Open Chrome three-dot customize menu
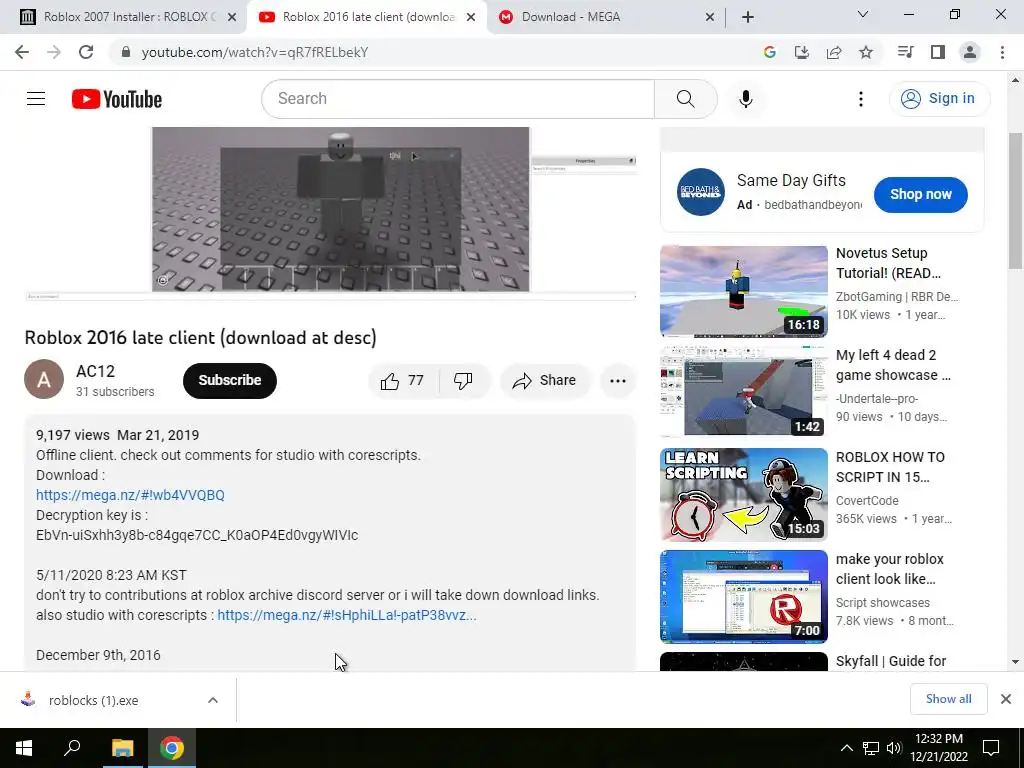This screenshot has width=1024, height=768. click(1002, 52)
